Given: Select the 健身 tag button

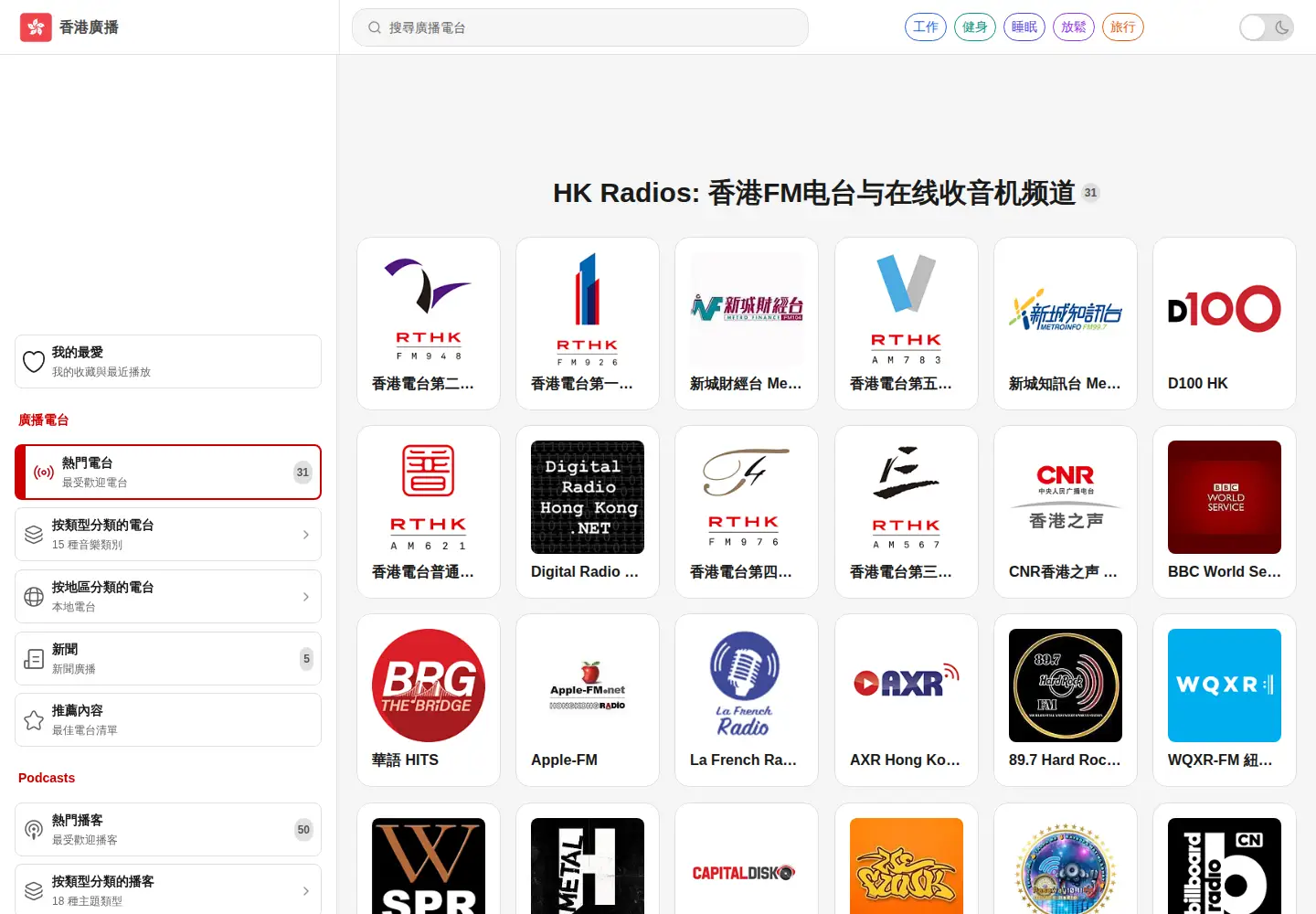Looking at the screenshot, I should pos(975,27).
